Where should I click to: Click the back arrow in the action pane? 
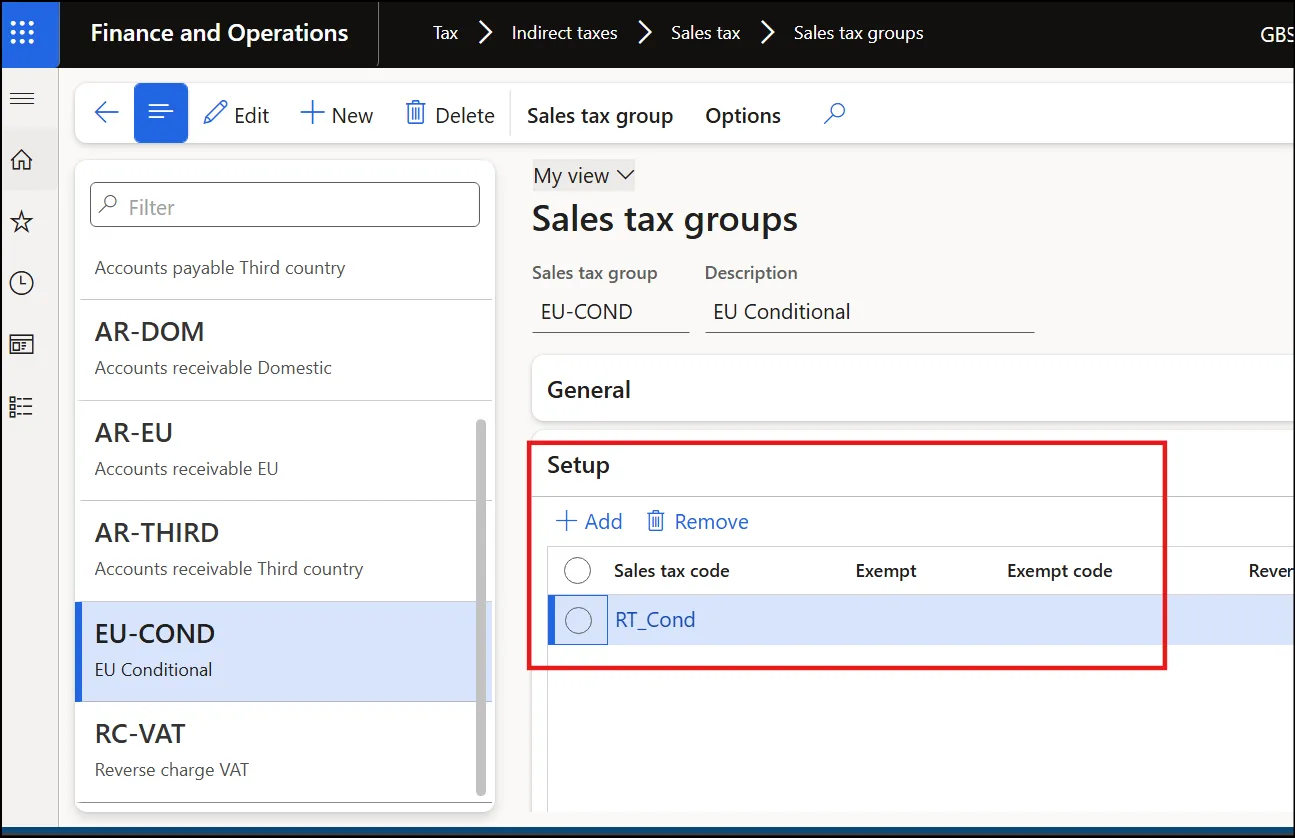(x=106, y=113)
